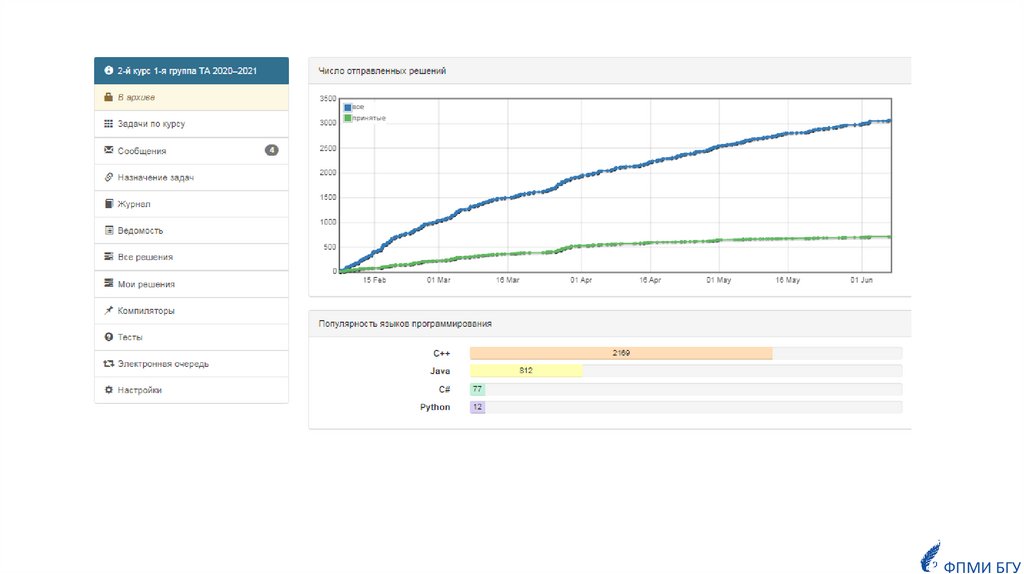Click the pin icon for Компиляторы

click(108, 311)
